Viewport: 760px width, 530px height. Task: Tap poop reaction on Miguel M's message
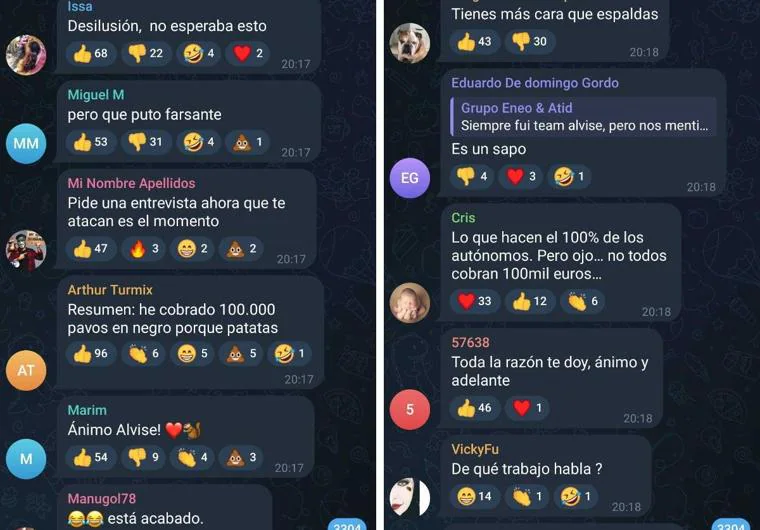tap(248, 142)
